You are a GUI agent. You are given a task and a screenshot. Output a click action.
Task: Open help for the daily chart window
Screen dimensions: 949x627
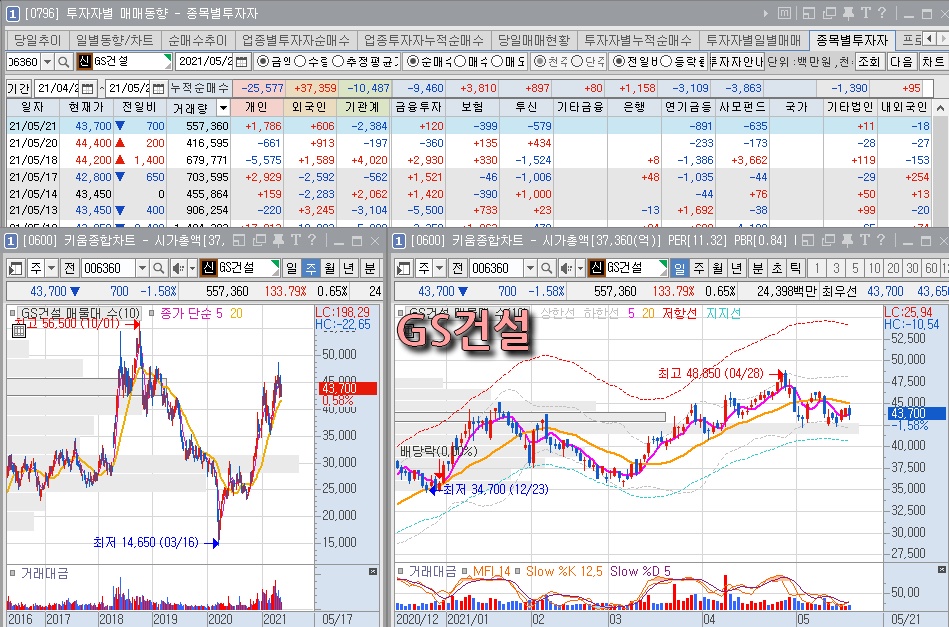pos(881,241)
